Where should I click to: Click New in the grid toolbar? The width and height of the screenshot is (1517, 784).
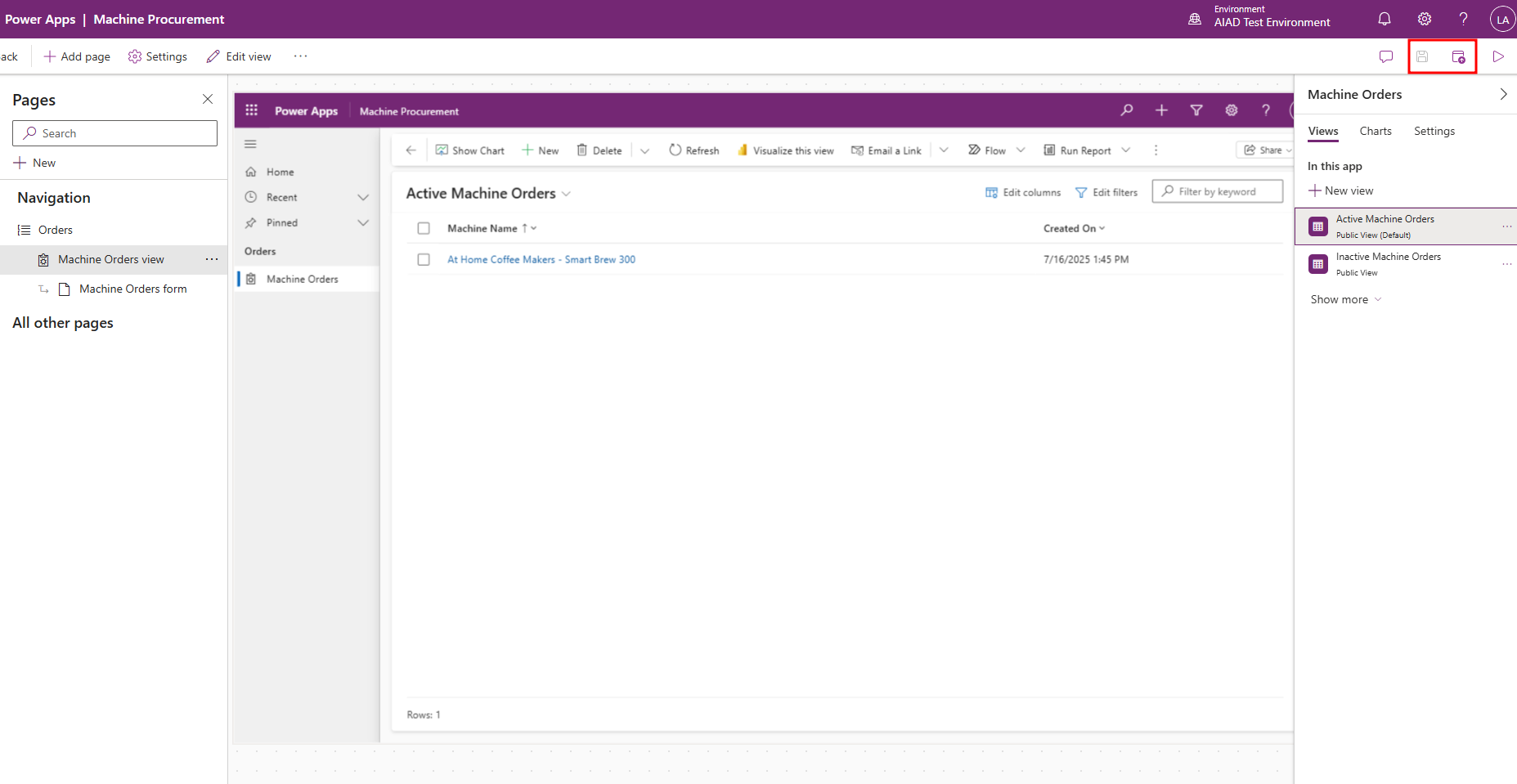(x=541, y=150)
